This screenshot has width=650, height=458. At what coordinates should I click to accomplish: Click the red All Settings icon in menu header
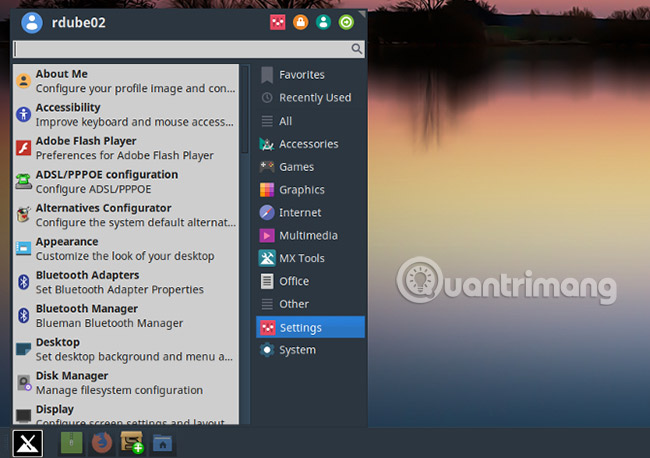point(278,22)
